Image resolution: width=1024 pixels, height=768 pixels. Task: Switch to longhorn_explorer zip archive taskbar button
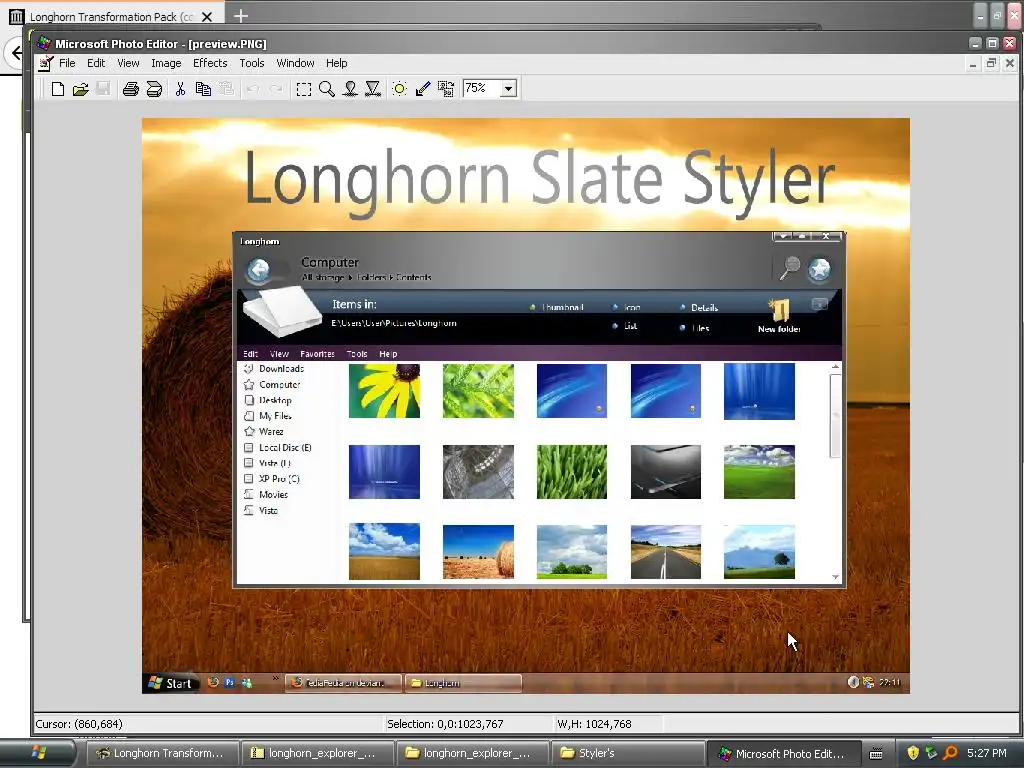pos(317,753)
